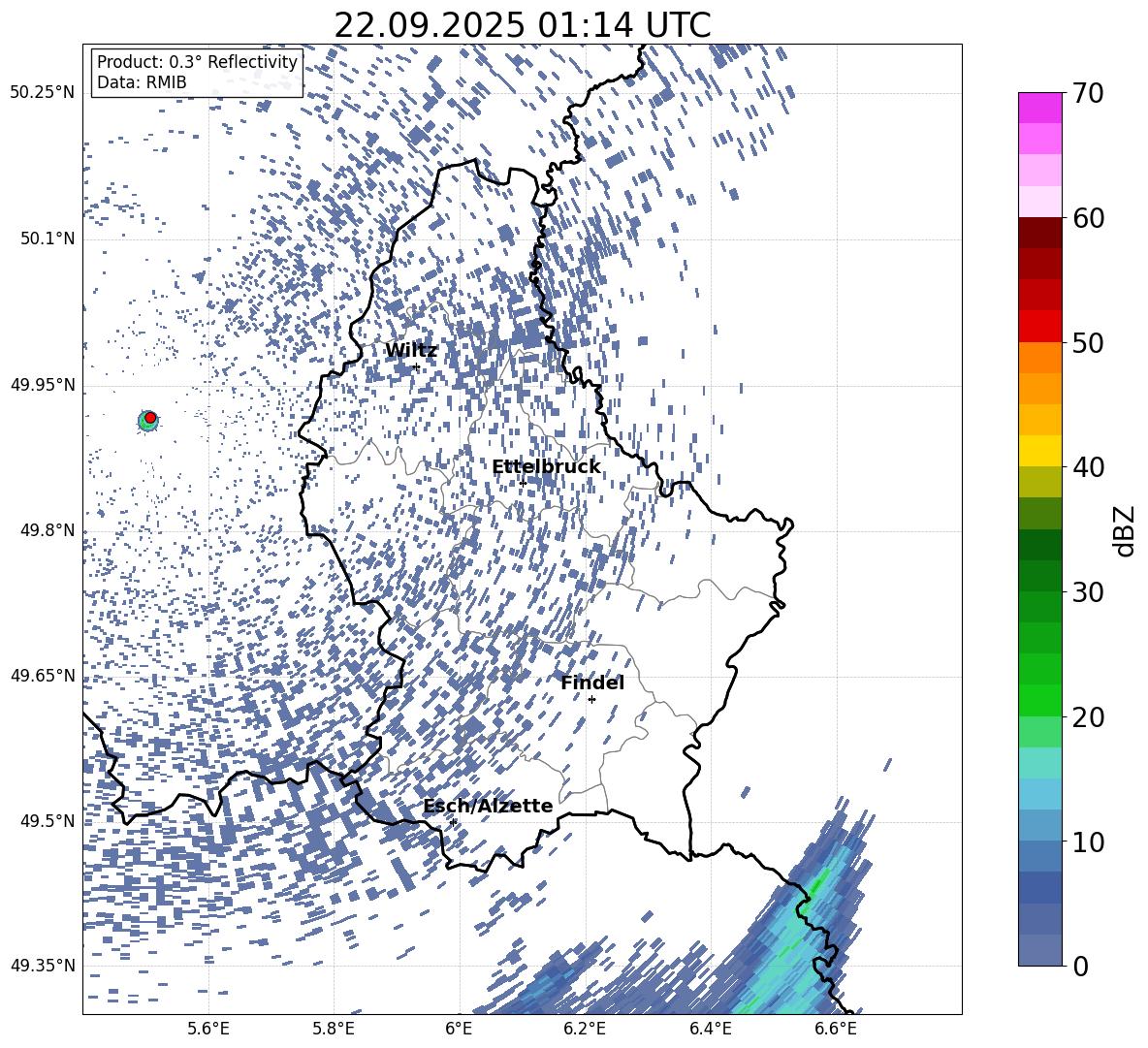Screen dimensions: 1148x1048
Task: Click the 6.2°E longitude label
Action: click(x=585, y=1029)
